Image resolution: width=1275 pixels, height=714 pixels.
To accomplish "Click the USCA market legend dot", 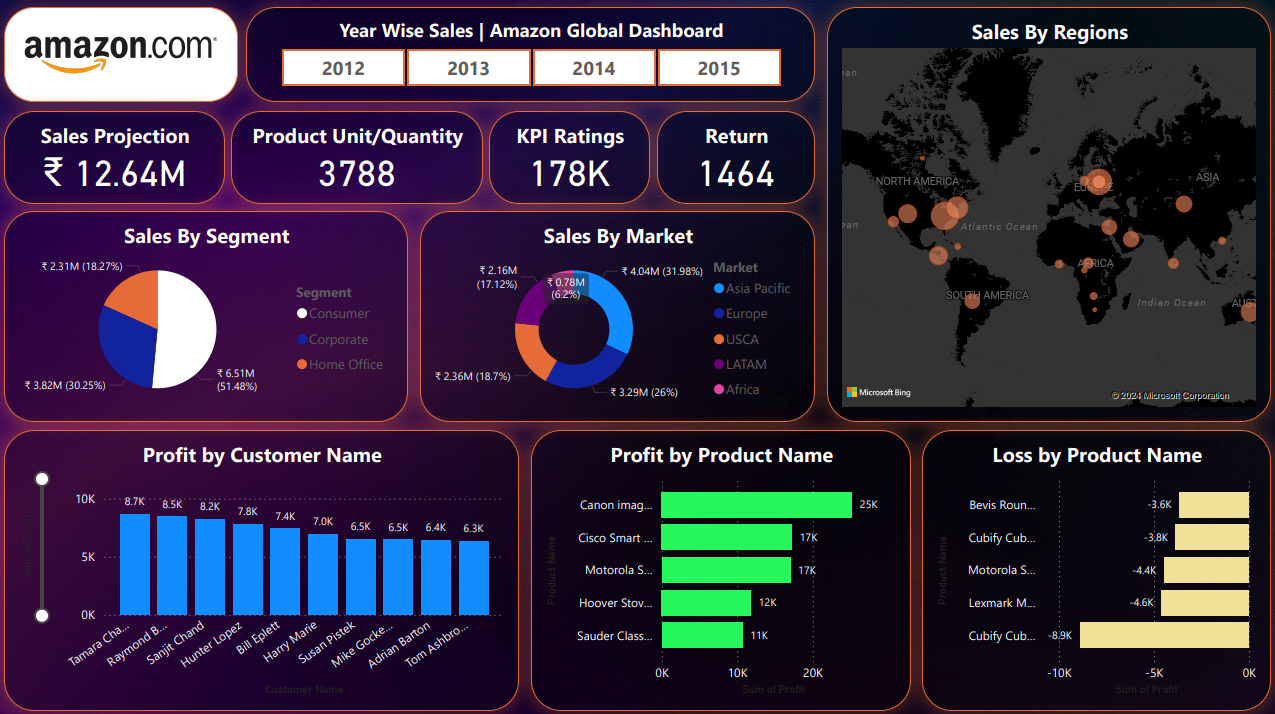I will point(719,340).
